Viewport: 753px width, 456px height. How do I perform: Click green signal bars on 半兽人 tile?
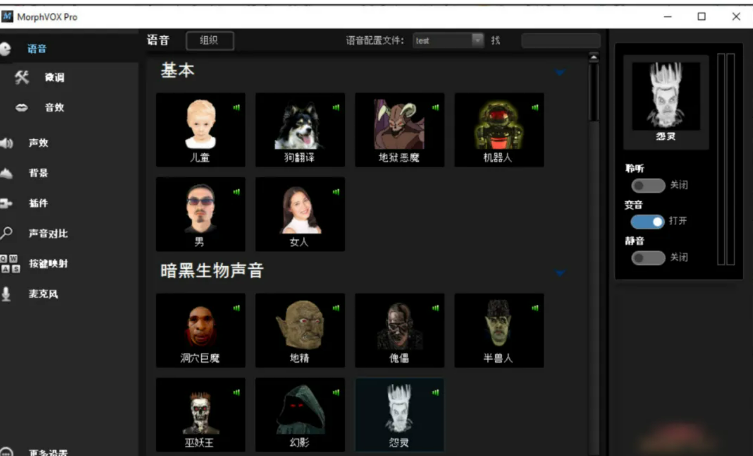pos(535,308)
